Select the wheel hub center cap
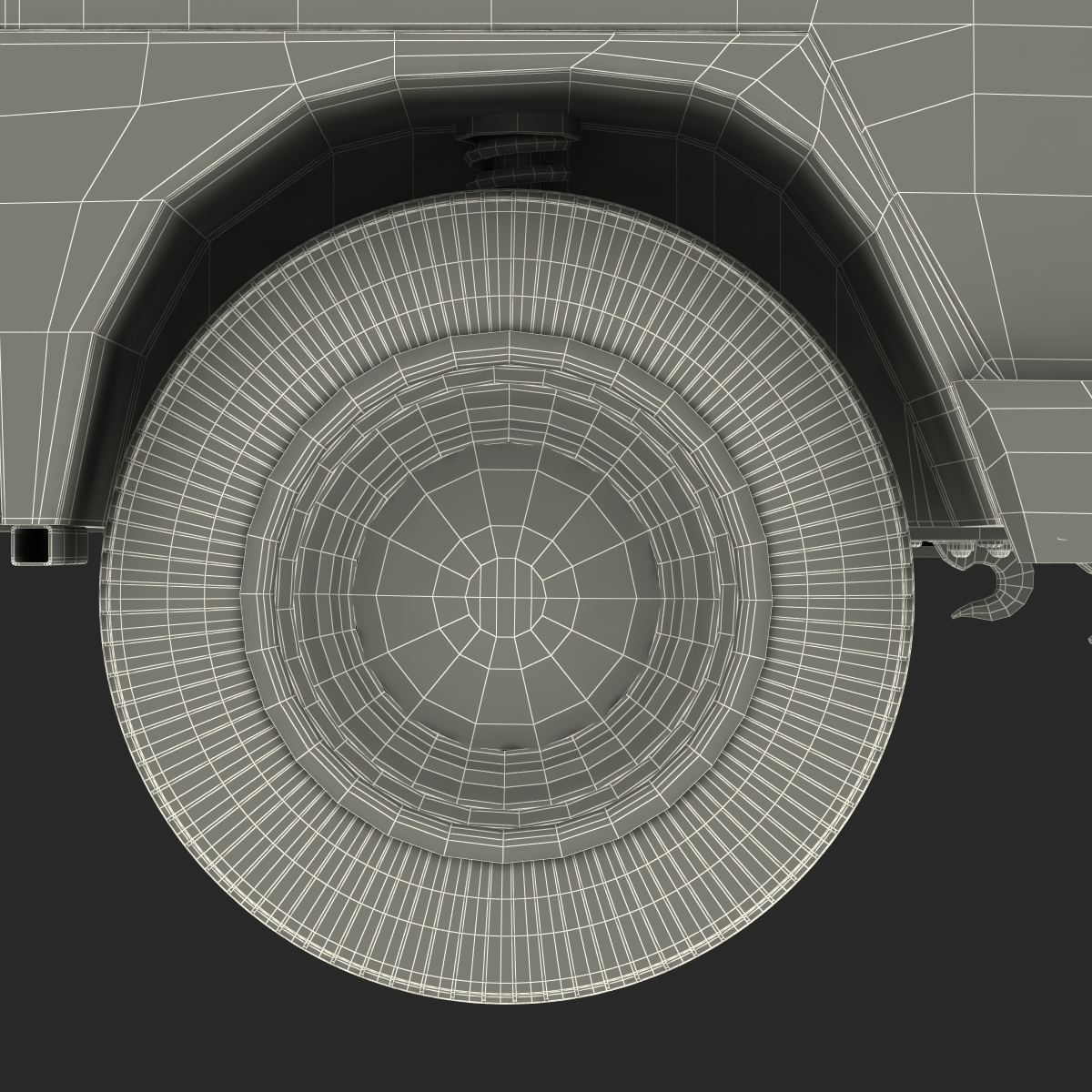This screenshot has width=1092, height=1092. point(505,598)
